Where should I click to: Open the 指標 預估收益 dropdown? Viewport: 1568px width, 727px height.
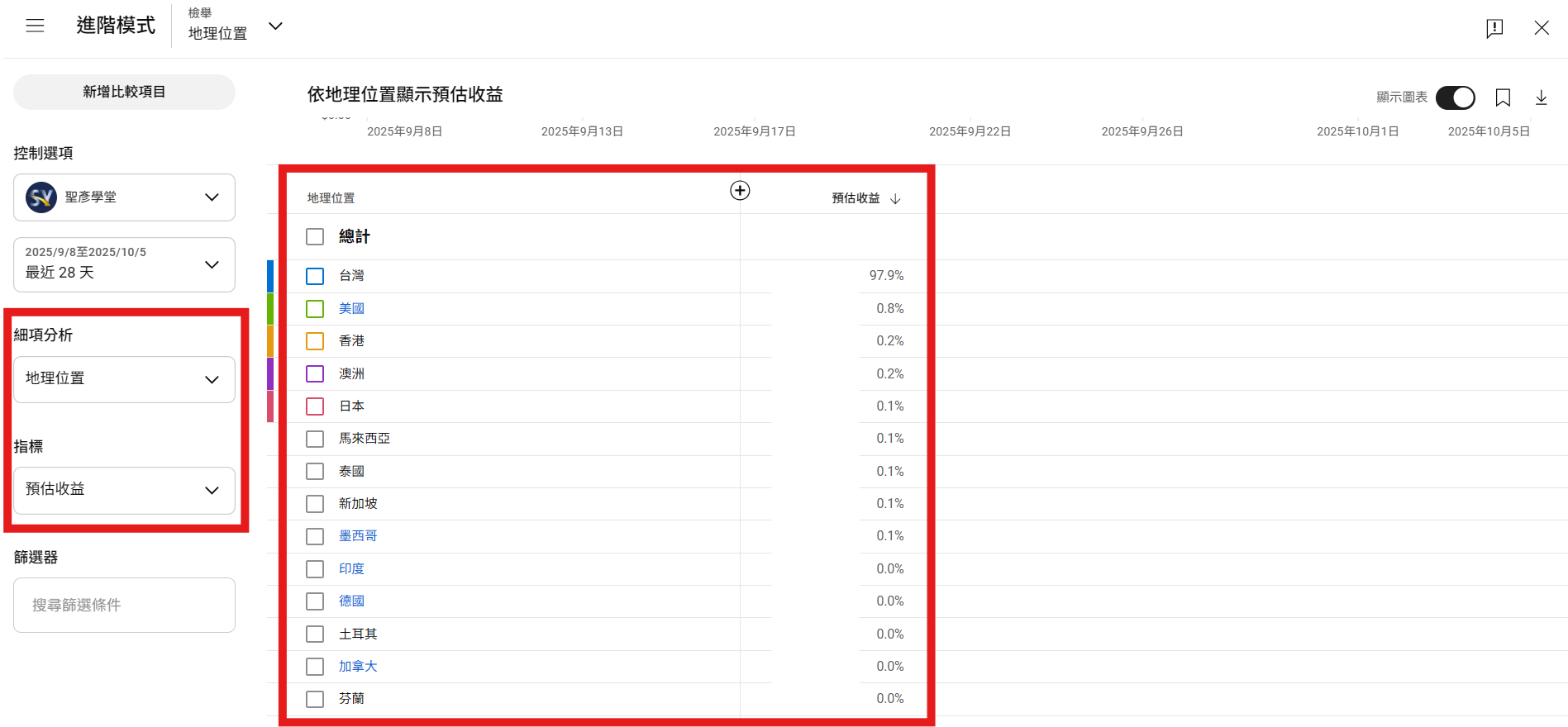point(124,490)
